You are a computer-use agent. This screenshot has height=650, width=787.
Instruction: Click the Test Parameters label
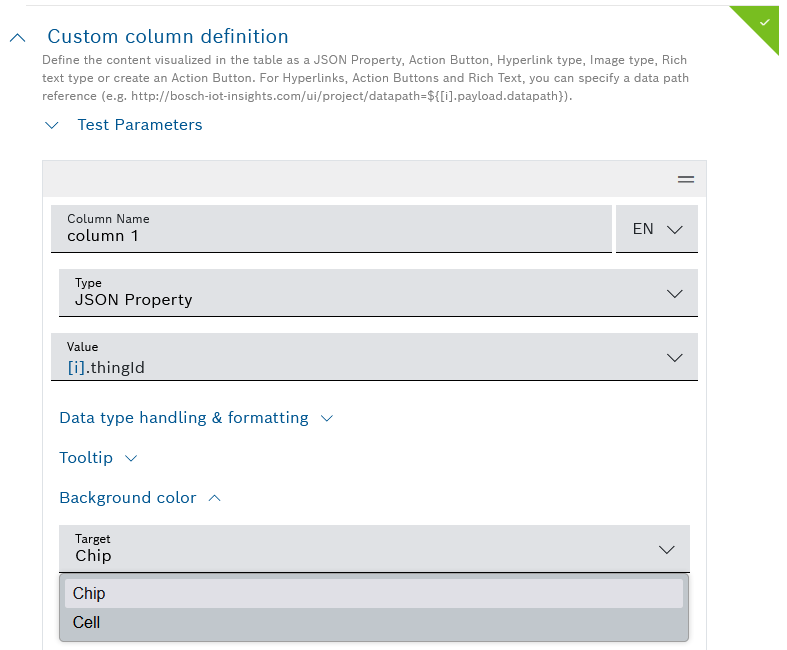(140, 125)
